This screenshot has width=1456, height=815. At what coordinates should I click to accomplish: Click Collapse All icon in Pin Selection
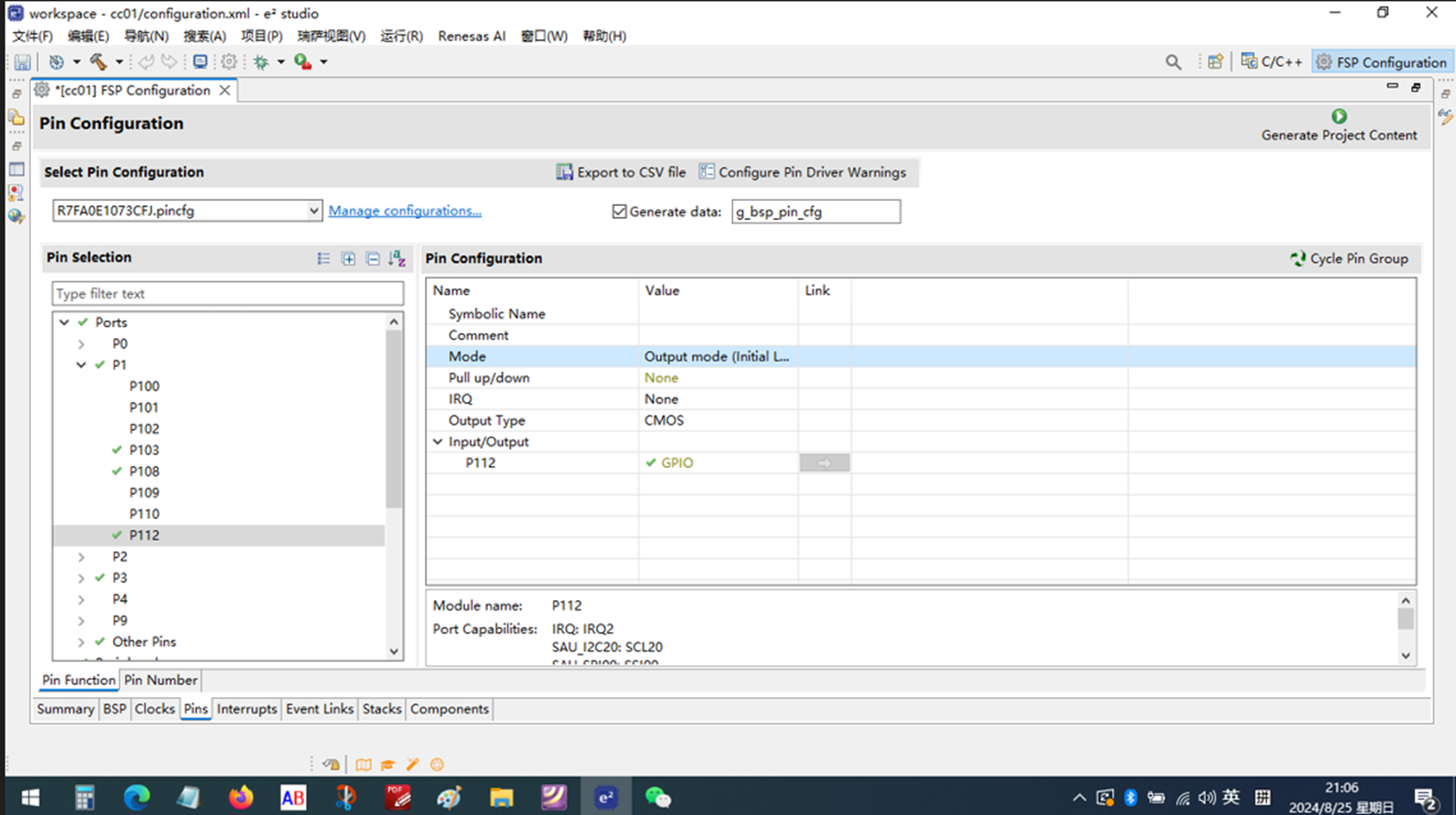[x=373, y=258]
